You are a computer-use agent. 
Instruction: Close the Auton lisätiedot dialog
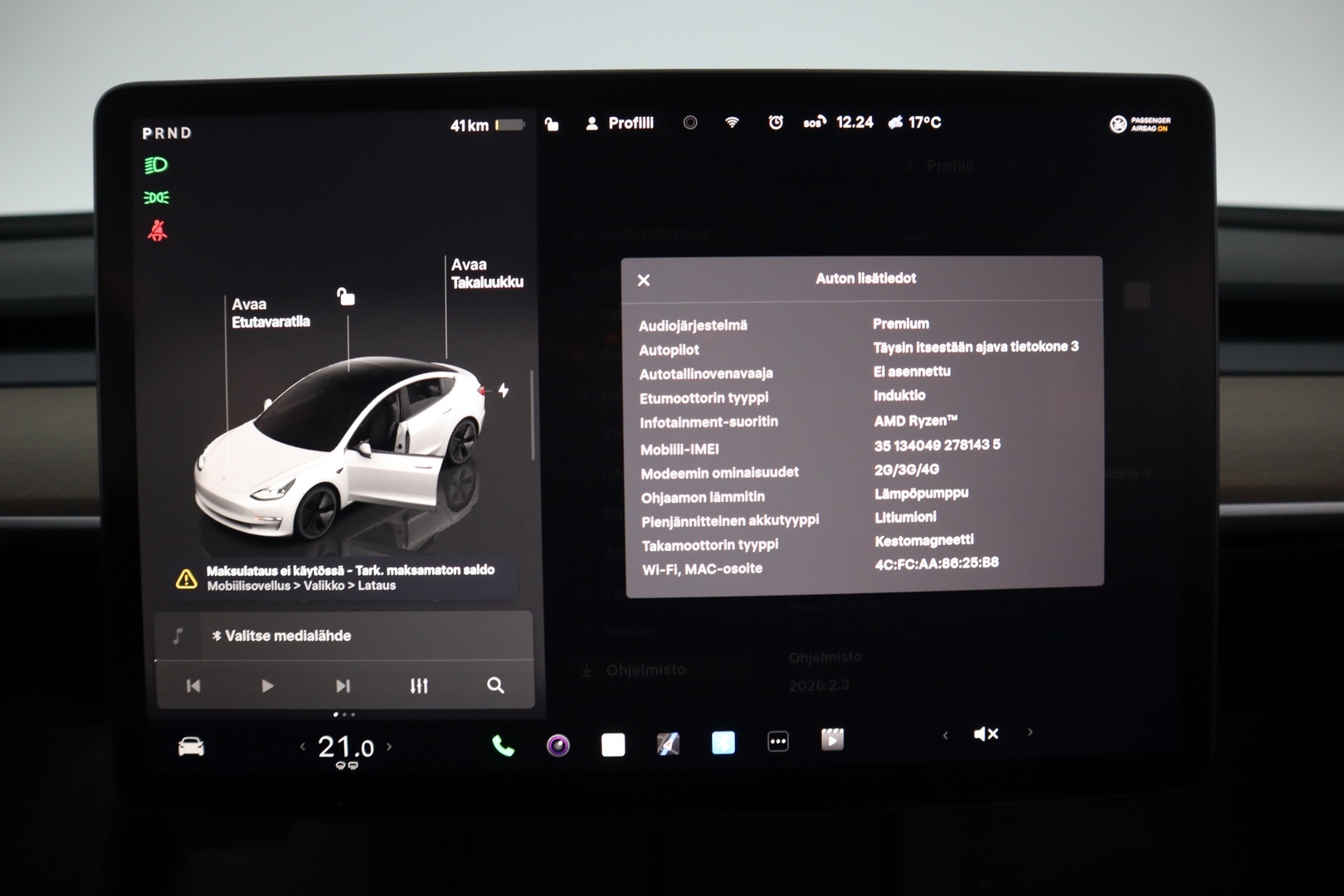pyautogui.click(x=644, y=280)
